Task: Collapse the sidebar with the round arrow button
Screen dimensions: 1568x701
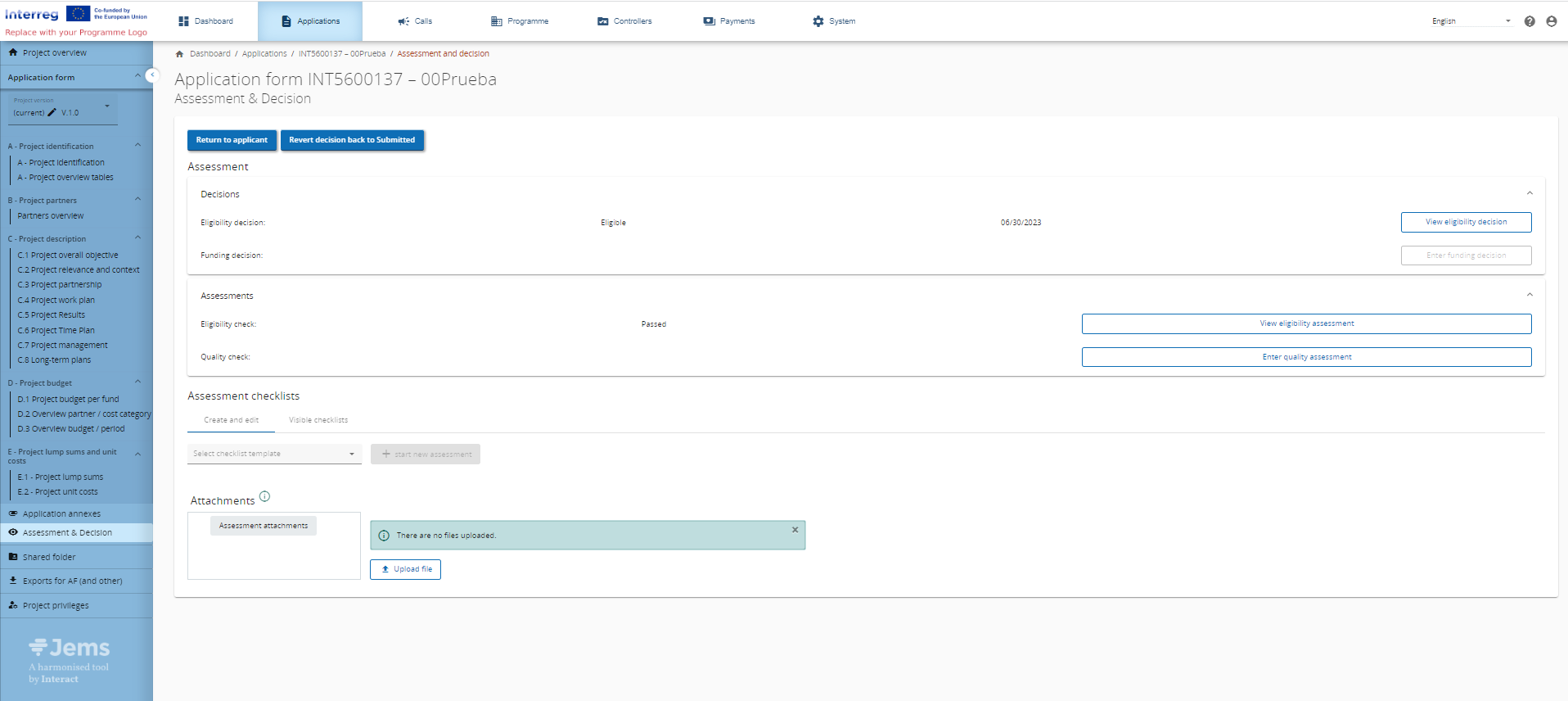Action: click(x=152, y=75)
